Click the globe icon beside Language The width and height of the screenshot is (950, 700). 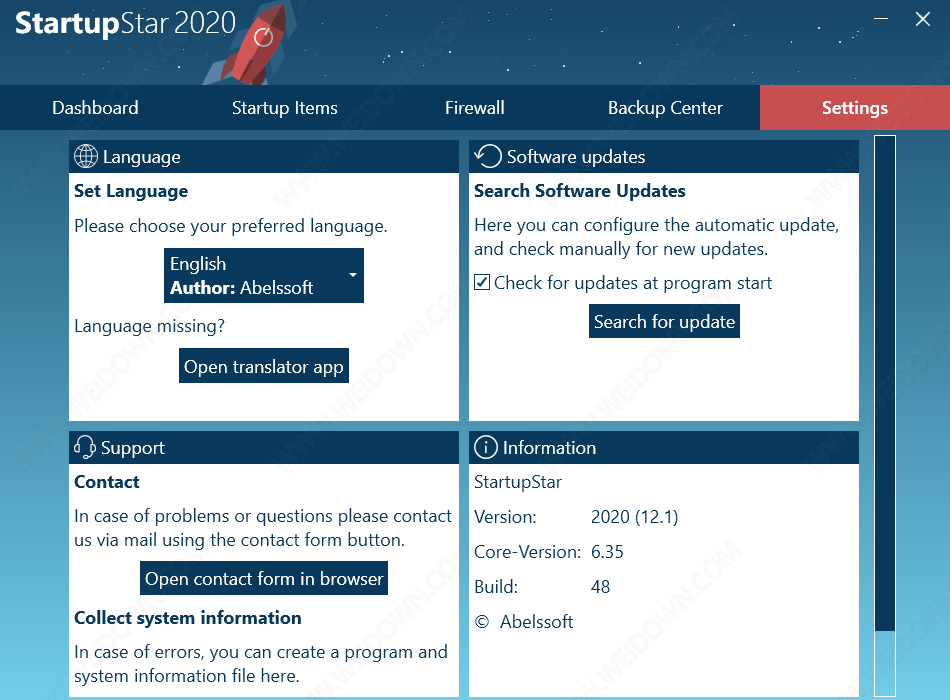tap(85, 156)
